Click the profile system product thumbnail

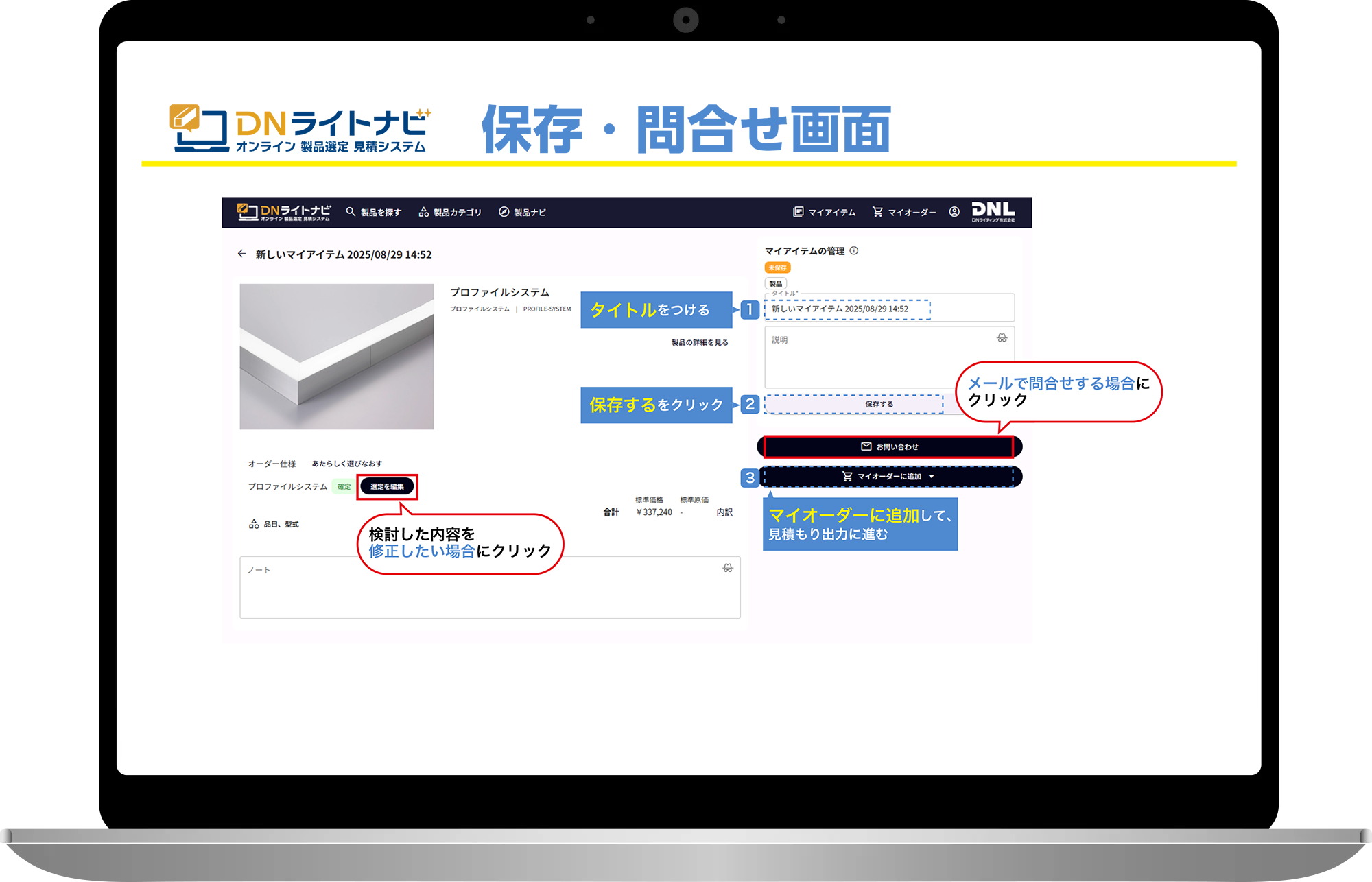(337, 357)
